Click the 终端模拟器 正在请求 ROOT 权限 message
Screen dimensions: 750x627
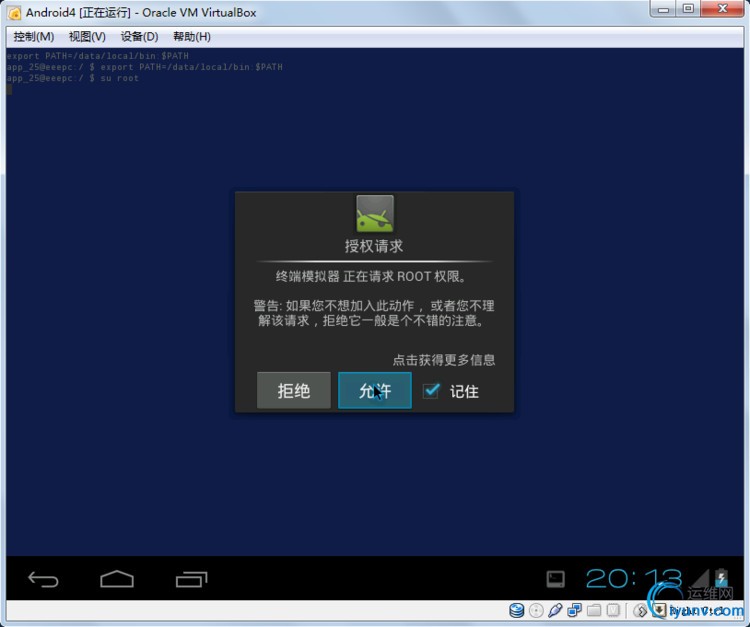tap(371, 276)
